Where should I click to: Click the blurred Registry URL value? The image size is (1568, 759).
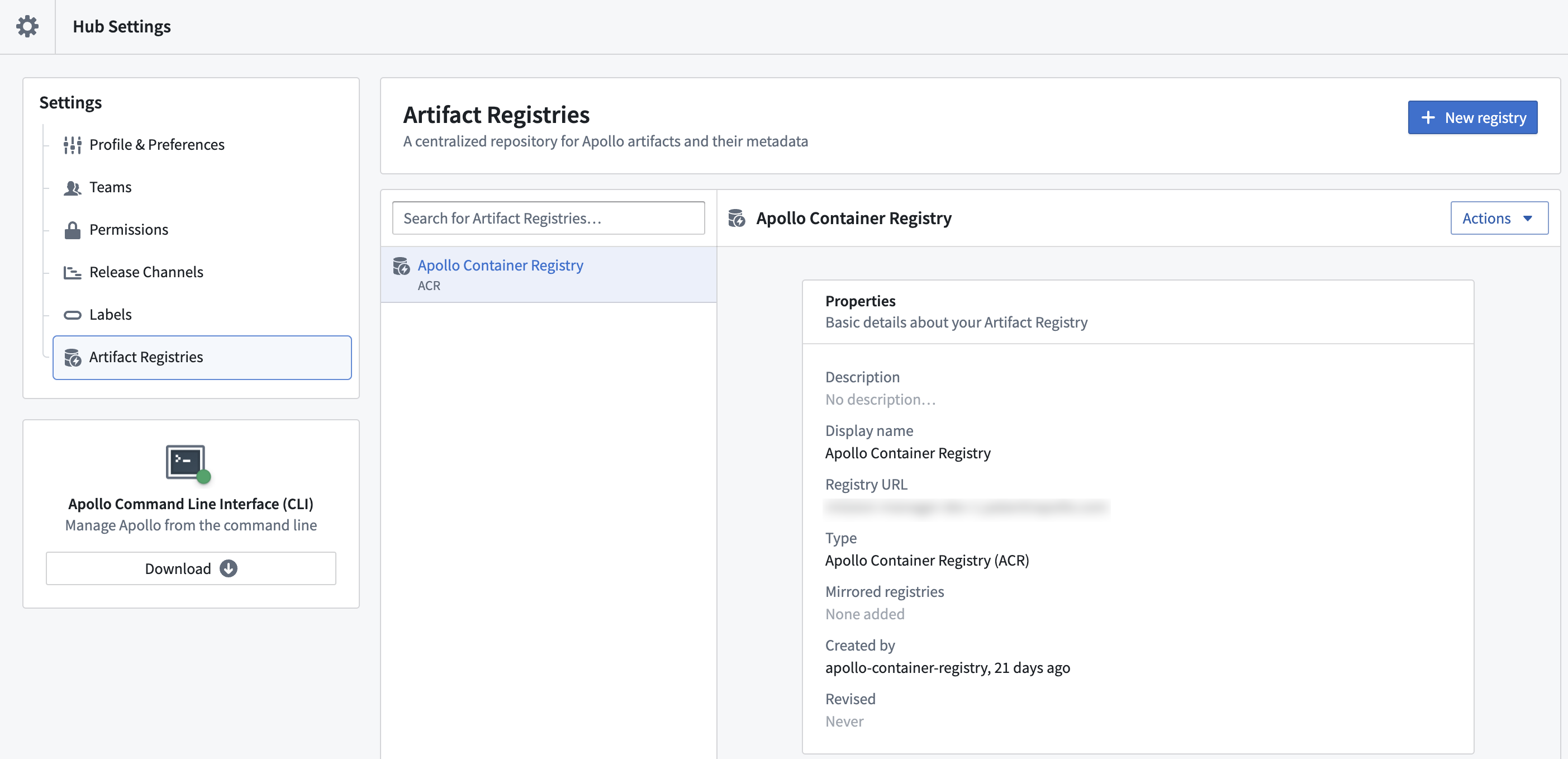point(966,507)
